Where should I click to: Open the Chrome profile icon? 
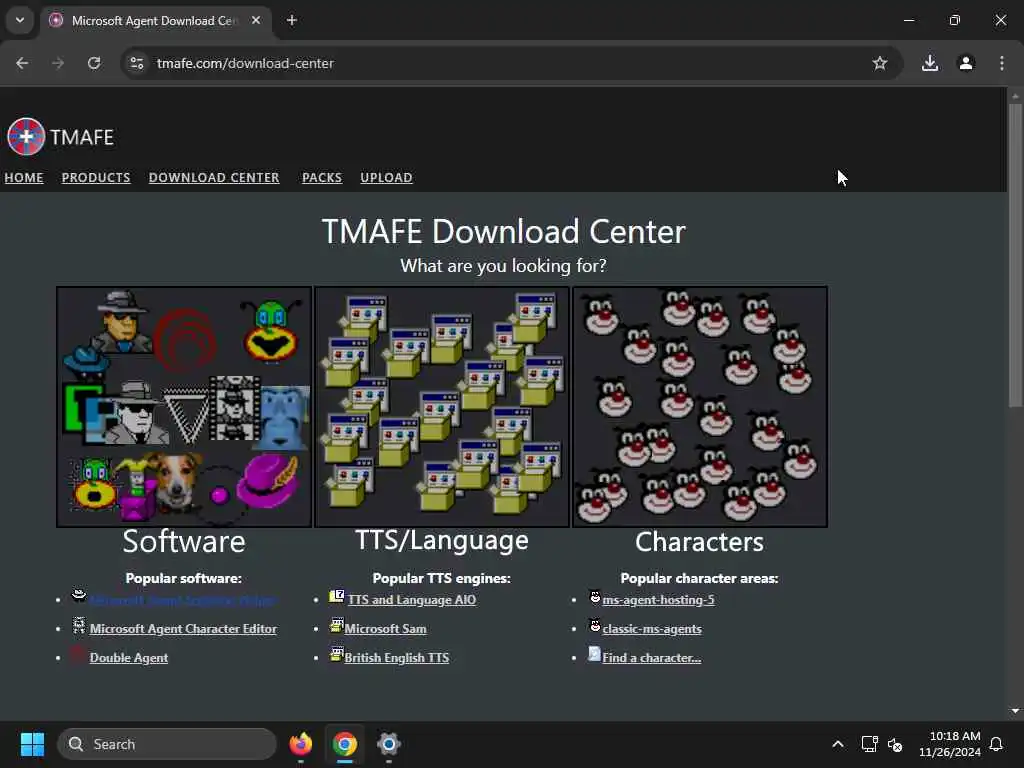coord(966,63)
